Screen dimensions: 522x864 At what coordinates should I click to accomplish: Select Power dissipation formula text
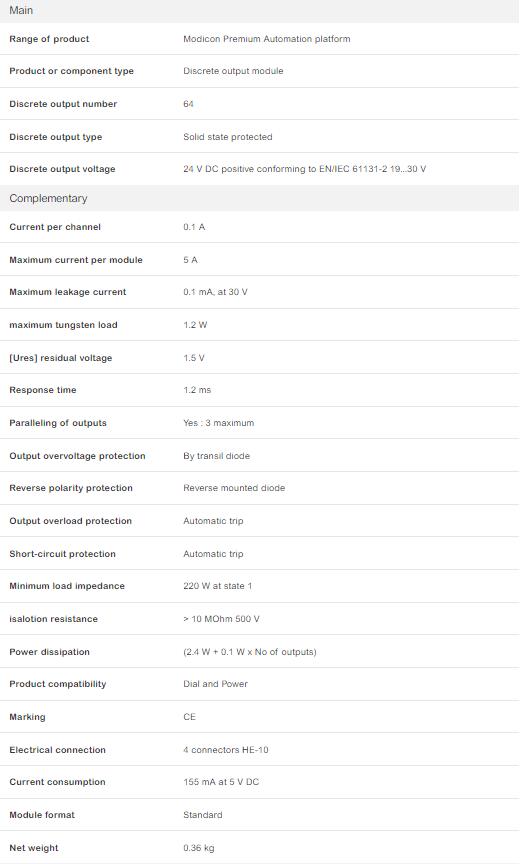tap(250, 652)
